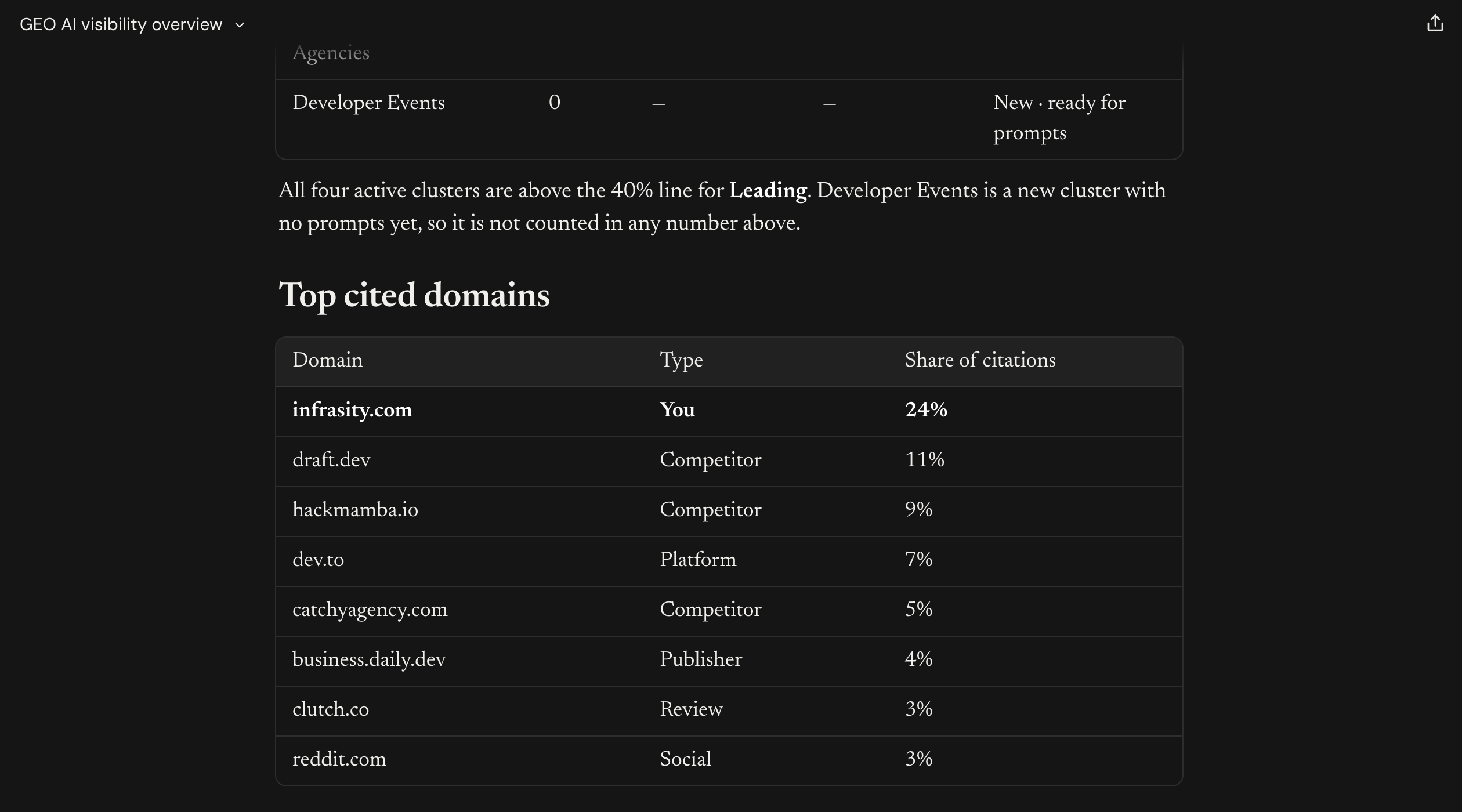Screen dimensions: 1462x812
Task: Click the 3% share for clutch.co
Action: [x=919, y=709]
